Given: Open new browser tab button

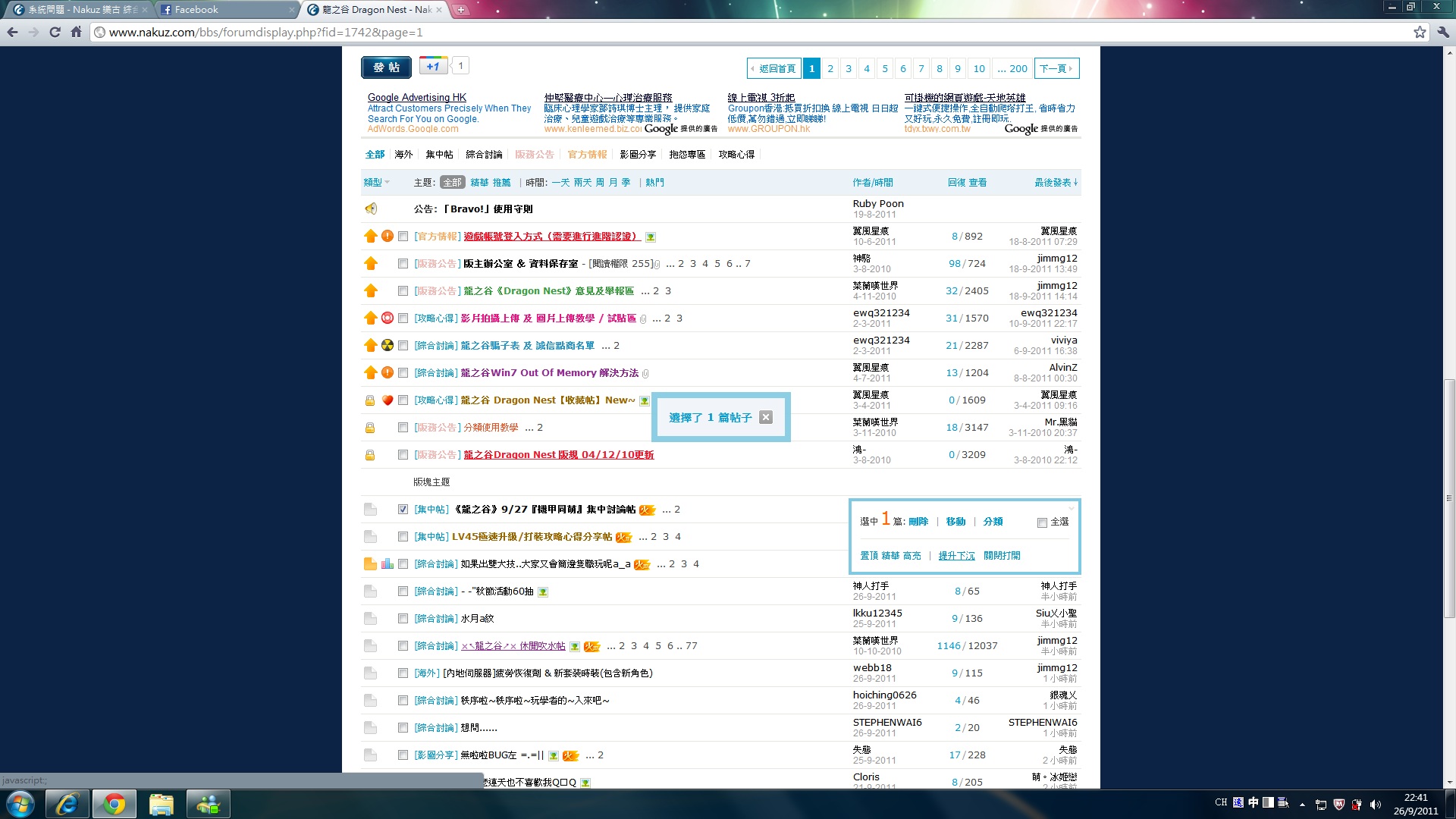Looking at the screenshot, I should click(461, 10).
